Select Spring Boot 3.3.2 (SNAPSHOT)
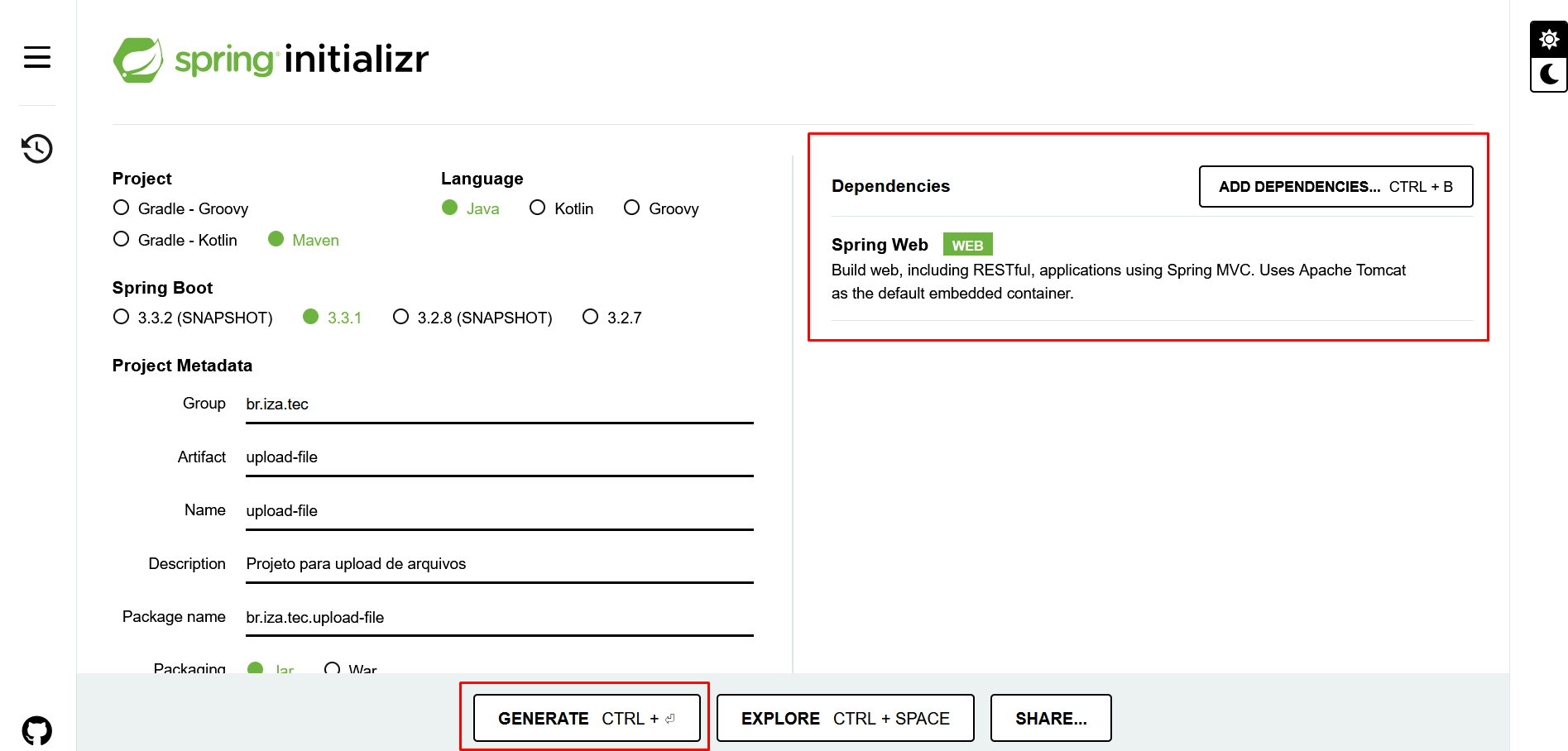The height and width of the screenshot is (751, 1568). pyautogui.click(x=193, y=318)
